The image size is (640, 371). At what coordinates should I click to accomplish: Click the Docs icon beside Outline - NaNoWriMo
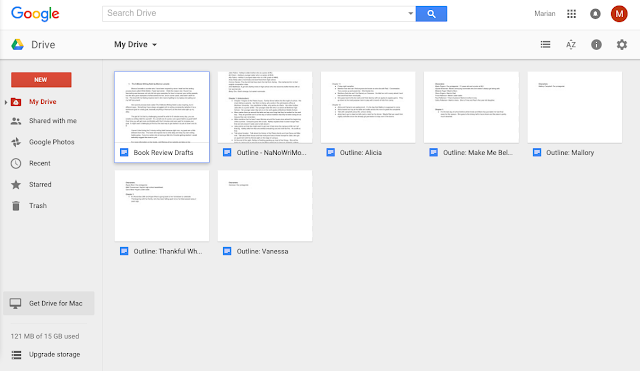(x=227, y=152)
